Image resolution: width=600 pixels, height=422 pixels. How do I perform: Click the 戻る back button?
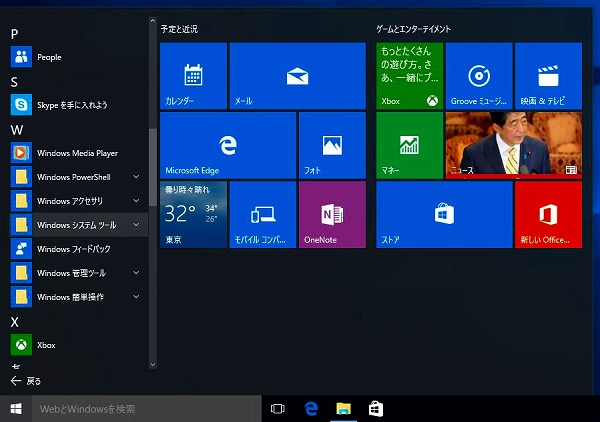pos(26,381)
